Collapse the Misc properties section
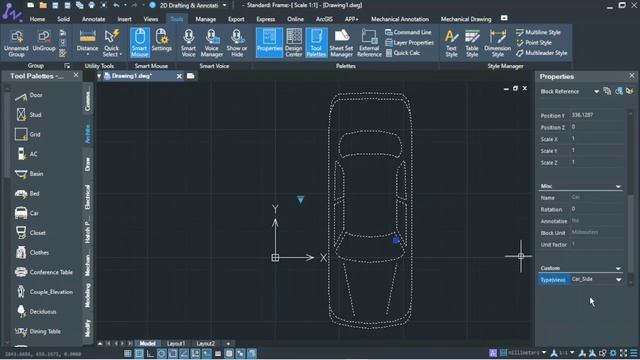This screenshot has height=360, width=640. [x=618, y=186]
